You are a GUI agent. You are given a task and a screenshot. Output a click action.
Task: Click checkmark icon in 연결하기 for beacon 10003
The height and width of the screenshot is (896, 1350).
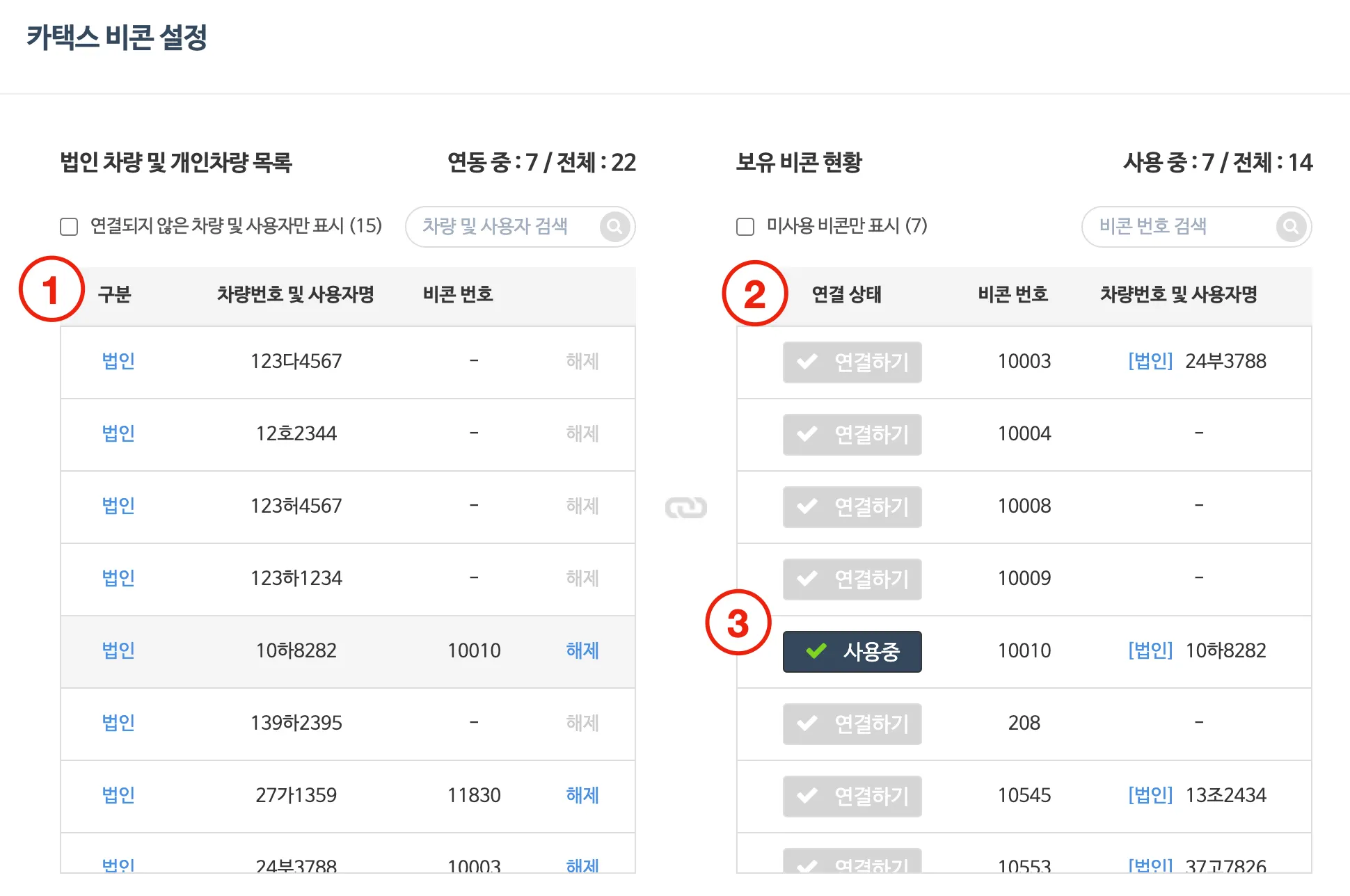coord(807,362)
